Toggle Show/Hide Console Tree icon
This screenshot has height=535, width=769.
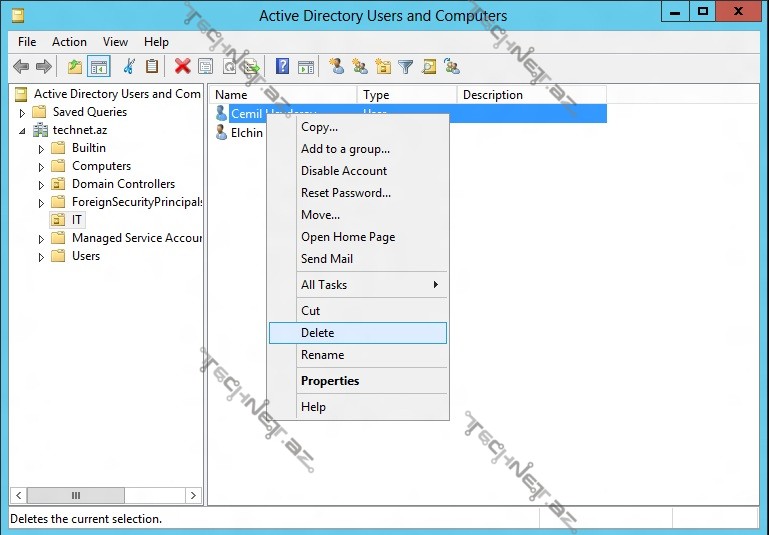(99, 66)
